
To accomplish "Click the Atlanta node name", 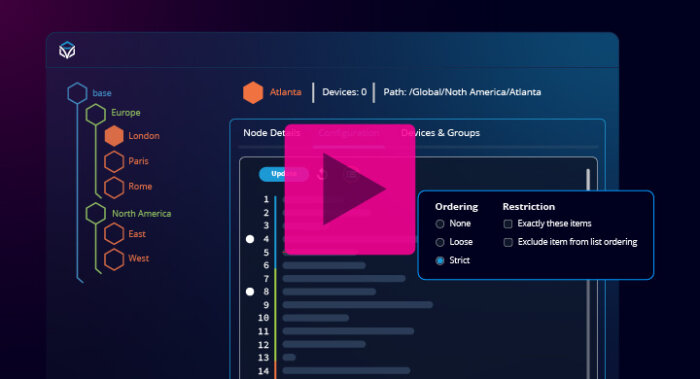I will [285, 92].
